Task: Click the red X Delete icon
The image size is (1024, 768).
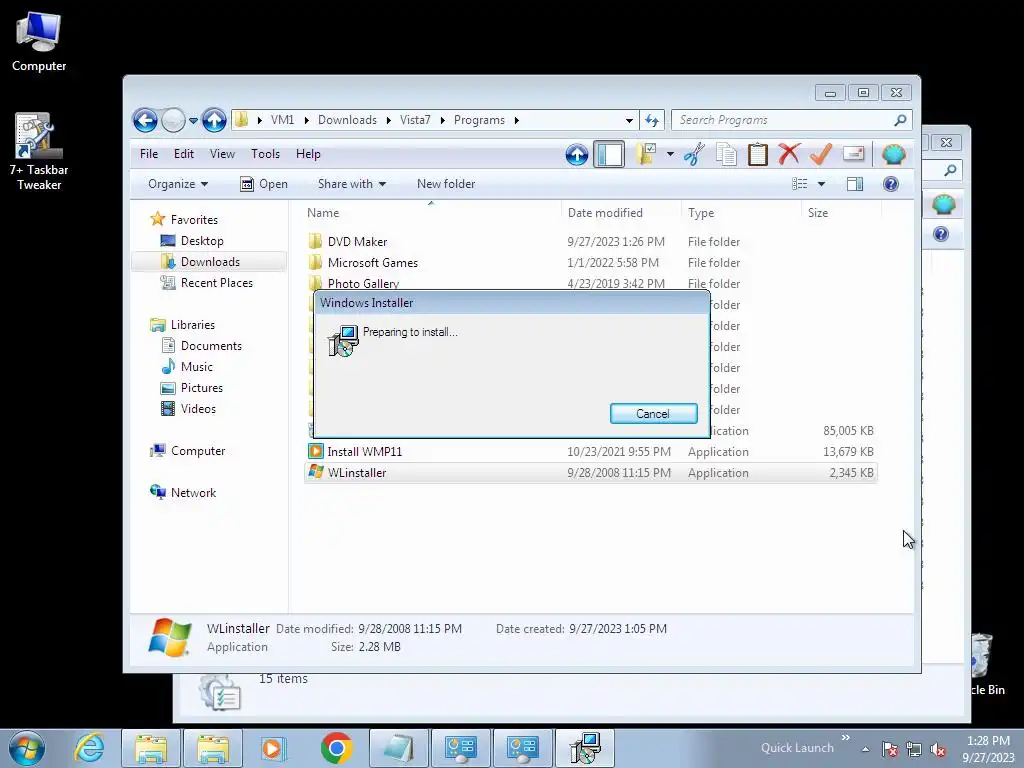Action: tap(789, 155)
